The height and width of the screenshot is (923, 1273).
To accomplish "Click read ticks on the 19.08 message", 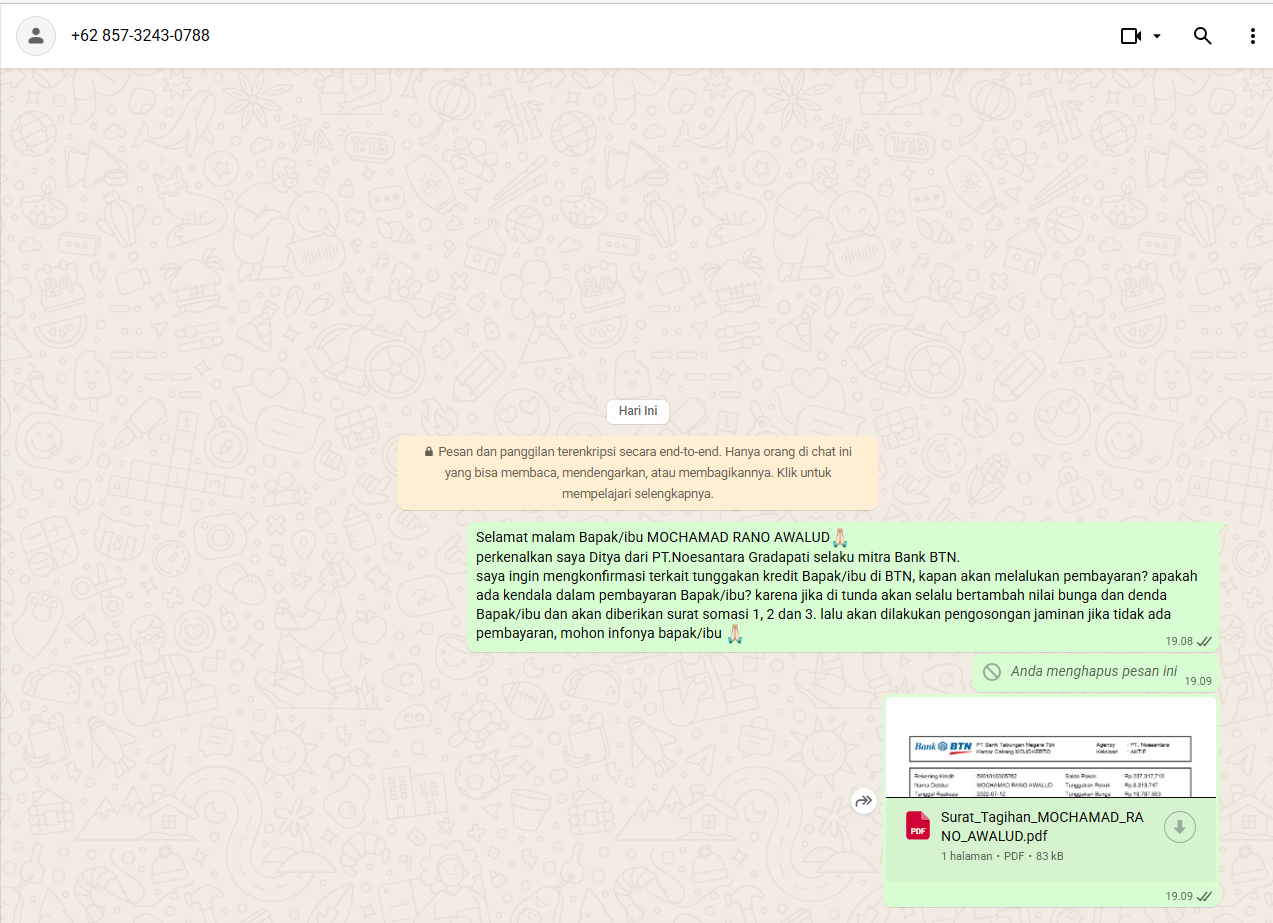I will (1204, 641).
